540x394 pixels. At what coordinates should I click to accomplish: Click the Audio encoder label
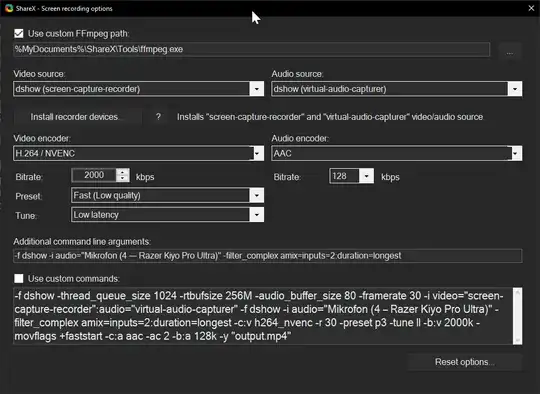point(300,138)
